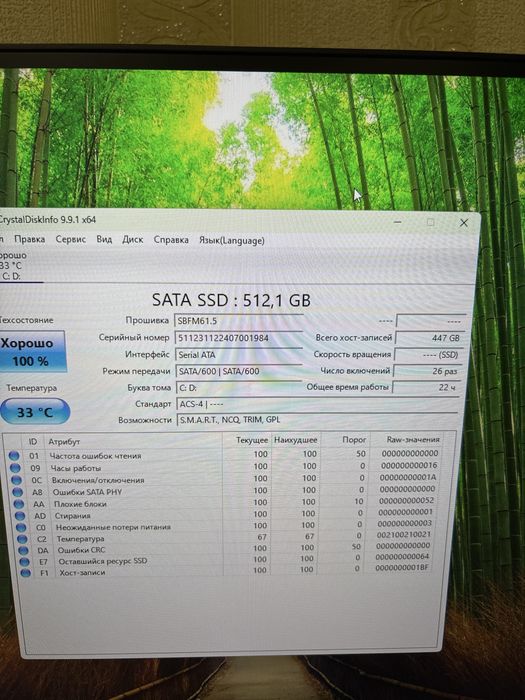525x700 pixels.
Task: Click the Прошивка field showing SBFM61.5
Action: click(x=239, y=321)
